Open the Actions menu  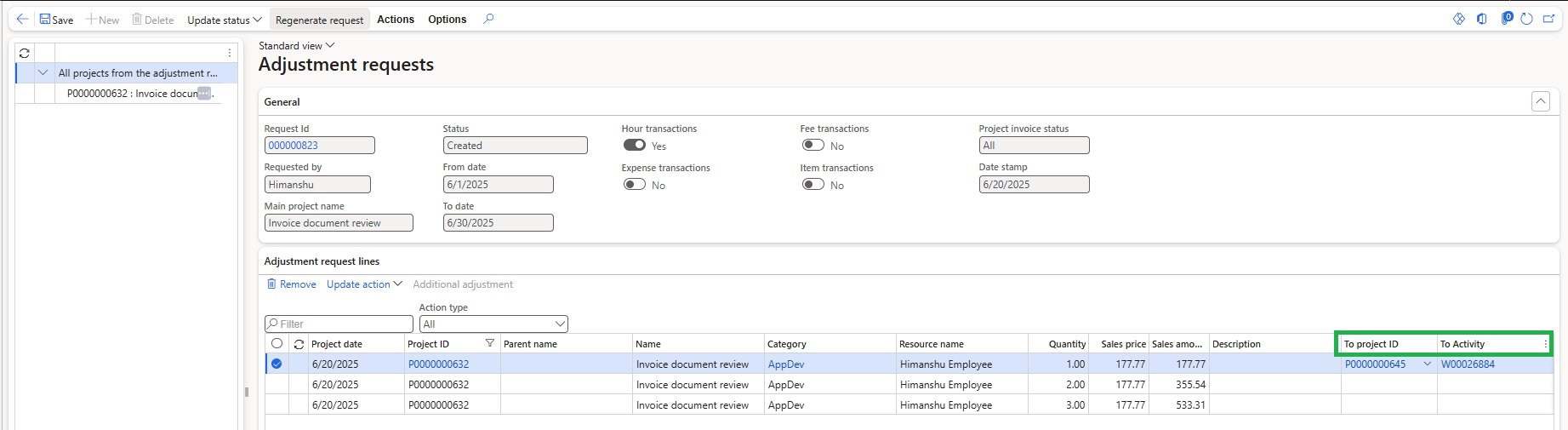[396, 20]
